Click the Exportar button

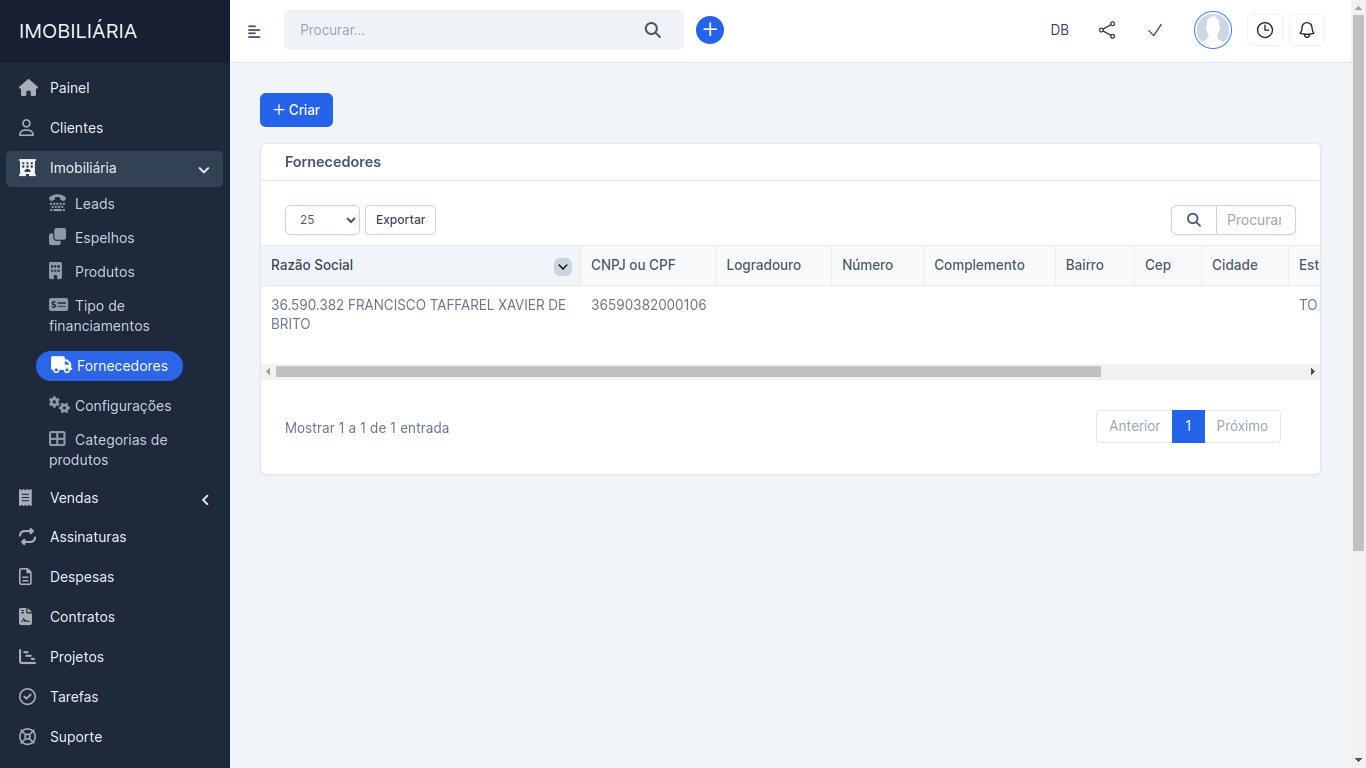pos(400,220)
